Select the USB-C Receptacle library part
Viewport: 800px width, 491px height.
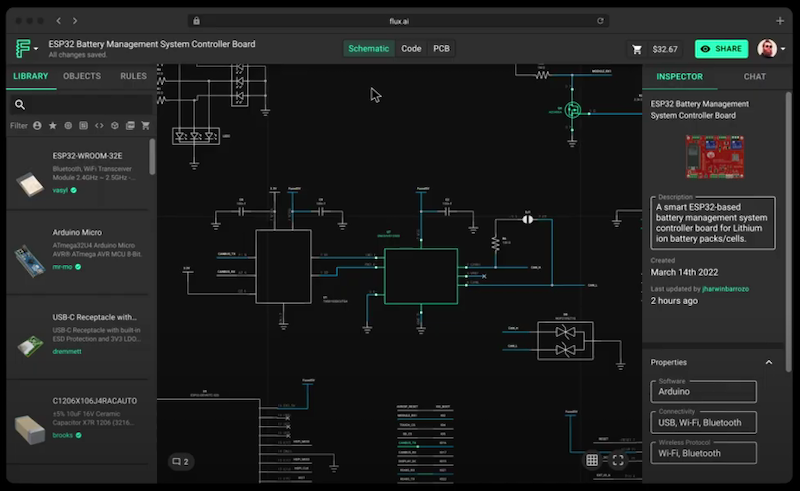pyautogui.click(x=78, y=337)
